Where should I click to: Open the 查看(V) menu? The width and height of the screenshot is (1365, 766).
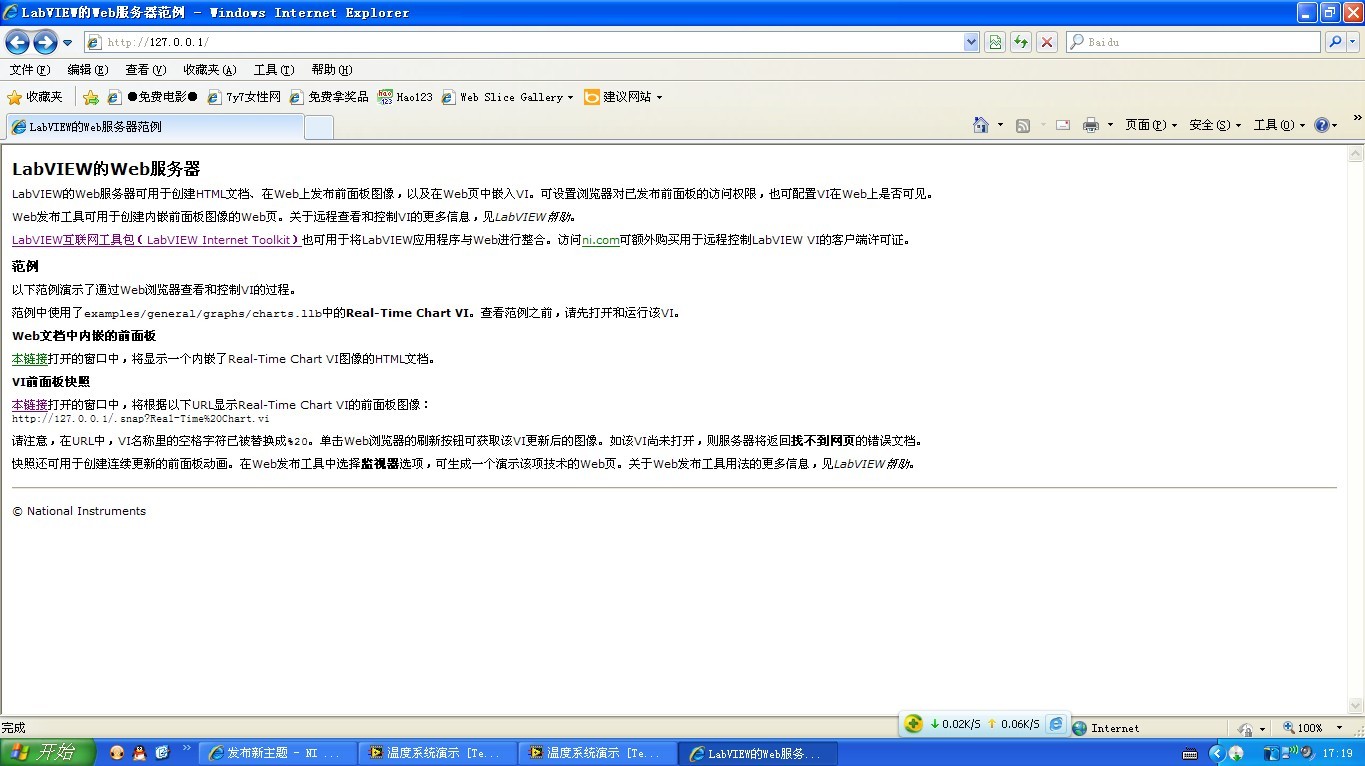145,70
